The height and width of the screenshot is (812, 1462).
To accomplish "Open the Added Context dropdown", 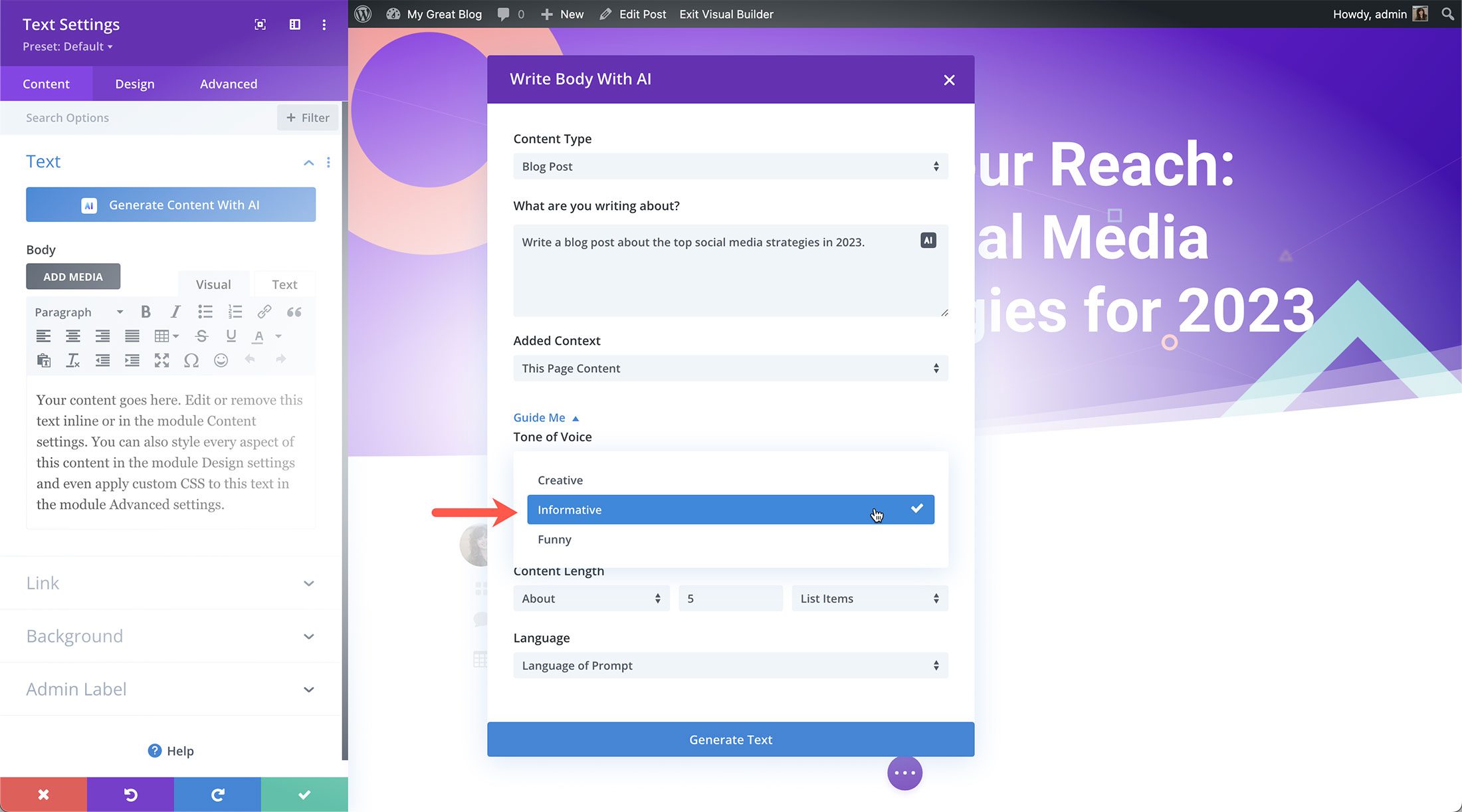I will (x=730, y=368).
